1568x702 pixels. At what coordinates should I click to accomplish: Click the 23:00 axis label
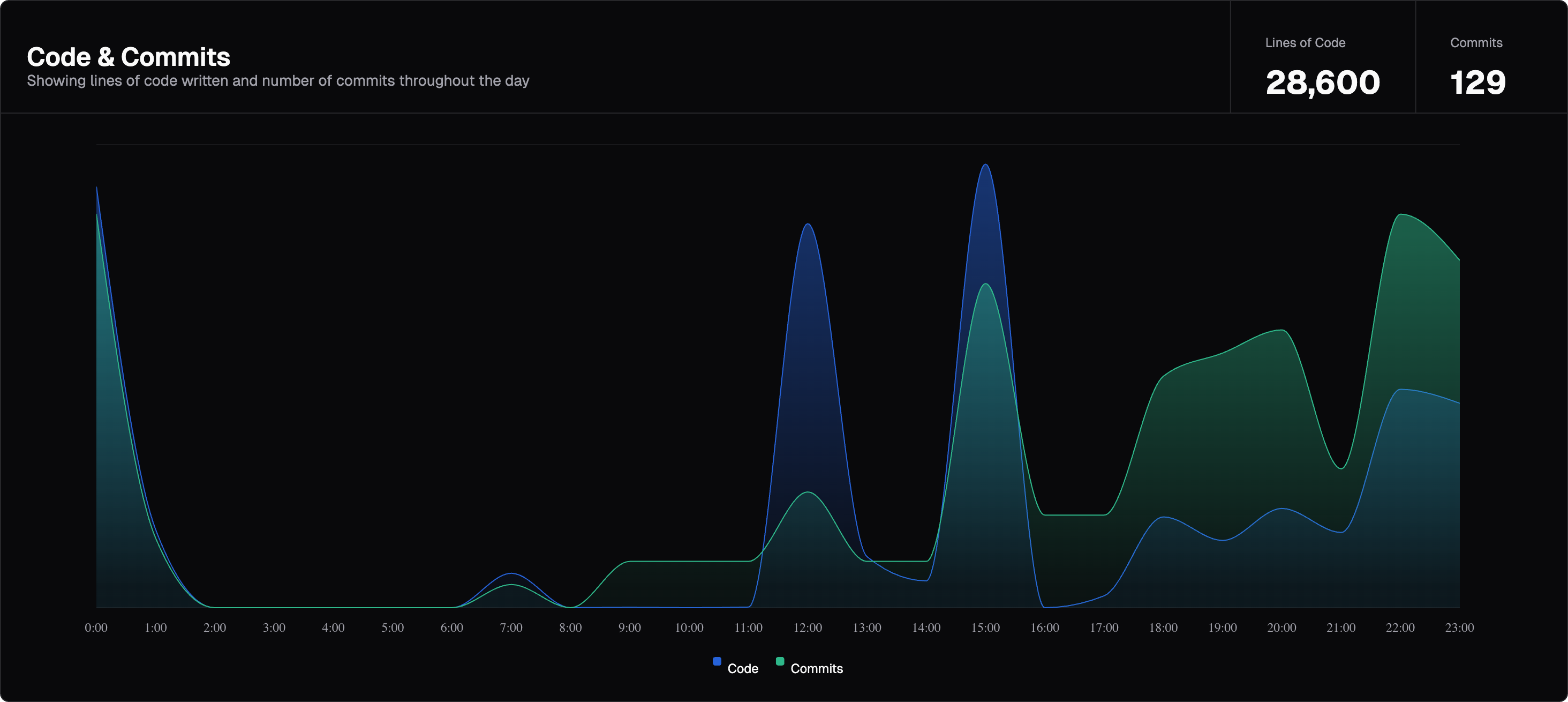pyautogui.click(x=1459, y=628)
